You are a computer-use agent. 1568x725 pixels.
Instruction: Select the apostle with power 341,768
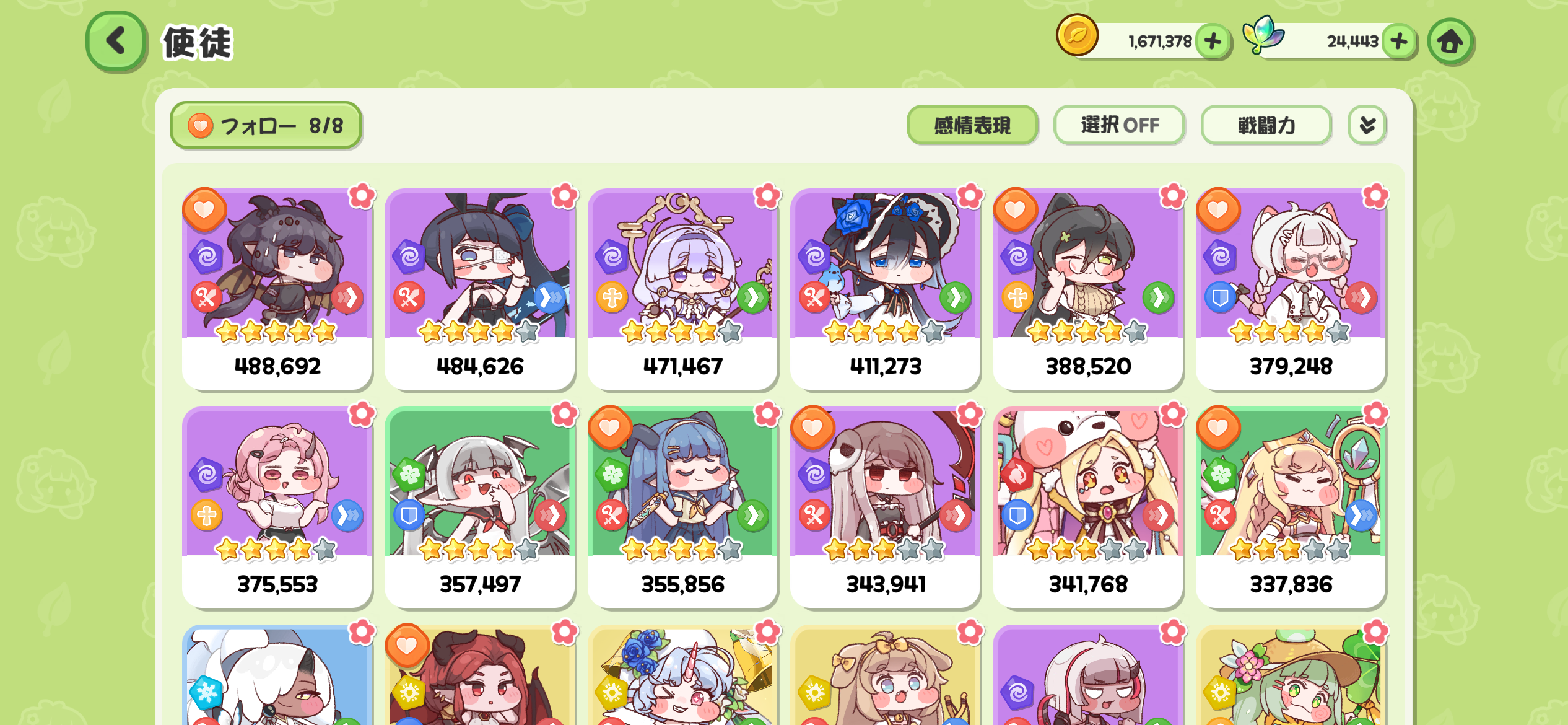(x=1088, y=507)
